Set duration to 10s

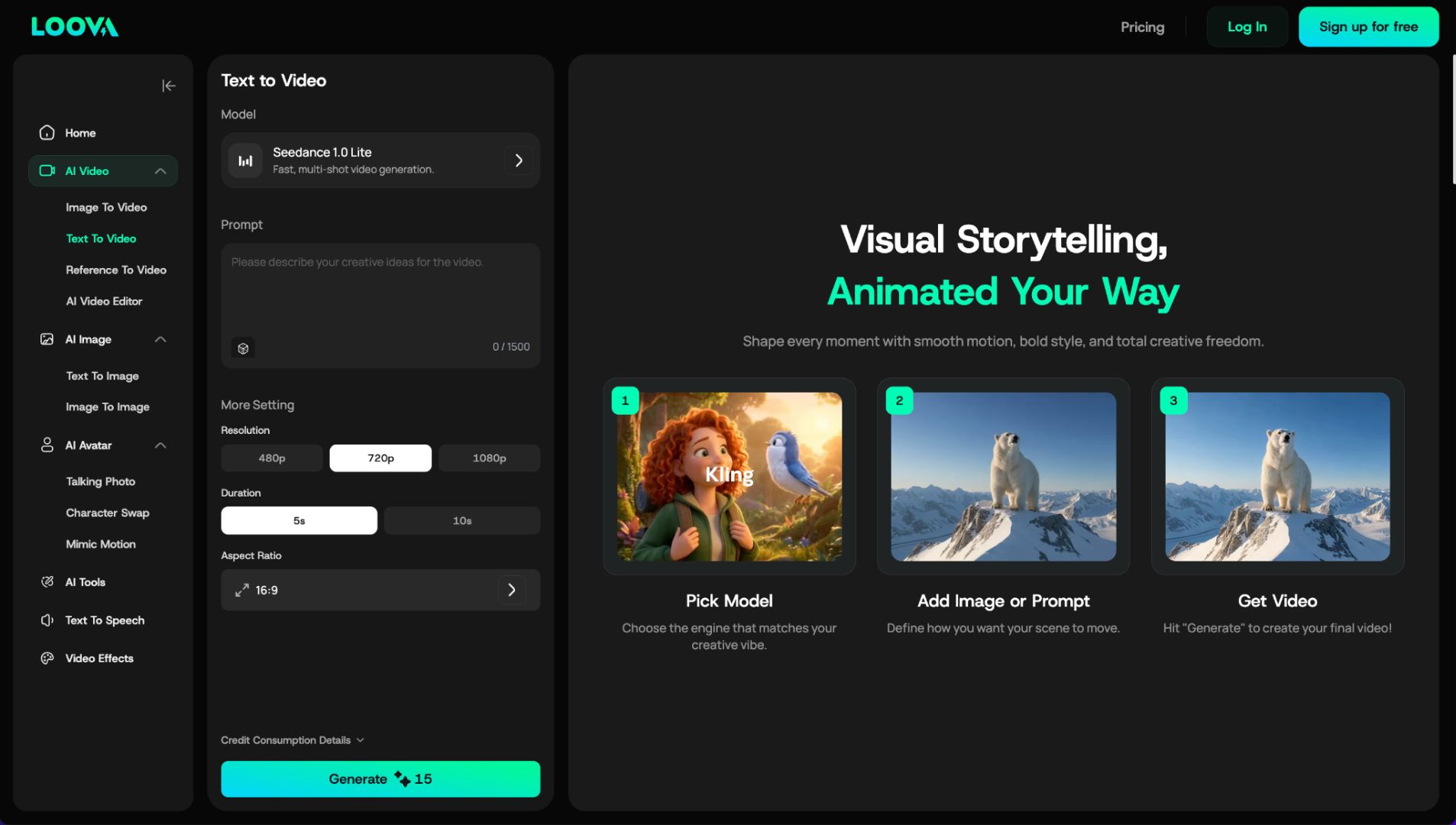pos(462,521)
